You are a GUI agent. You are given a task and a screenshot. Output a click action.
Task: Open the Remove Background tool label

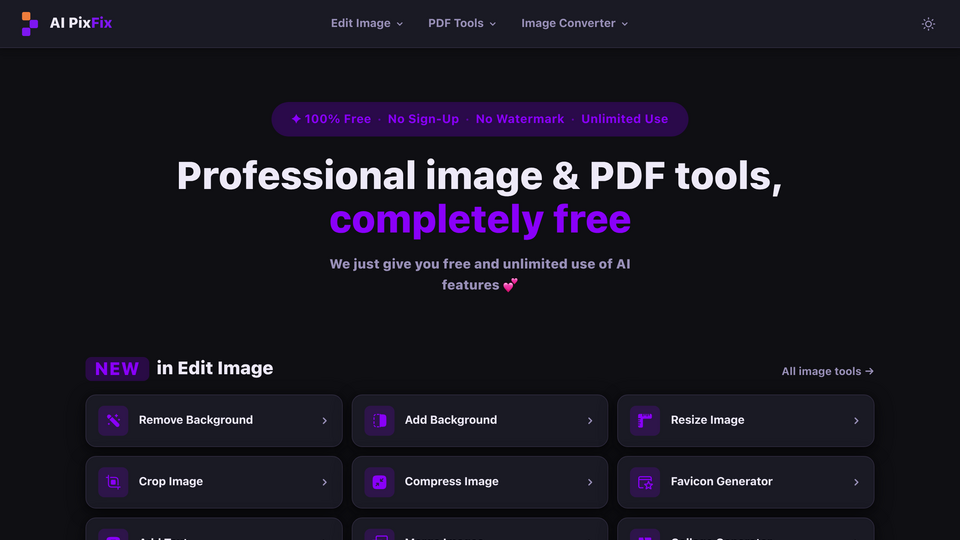point(196,420)
